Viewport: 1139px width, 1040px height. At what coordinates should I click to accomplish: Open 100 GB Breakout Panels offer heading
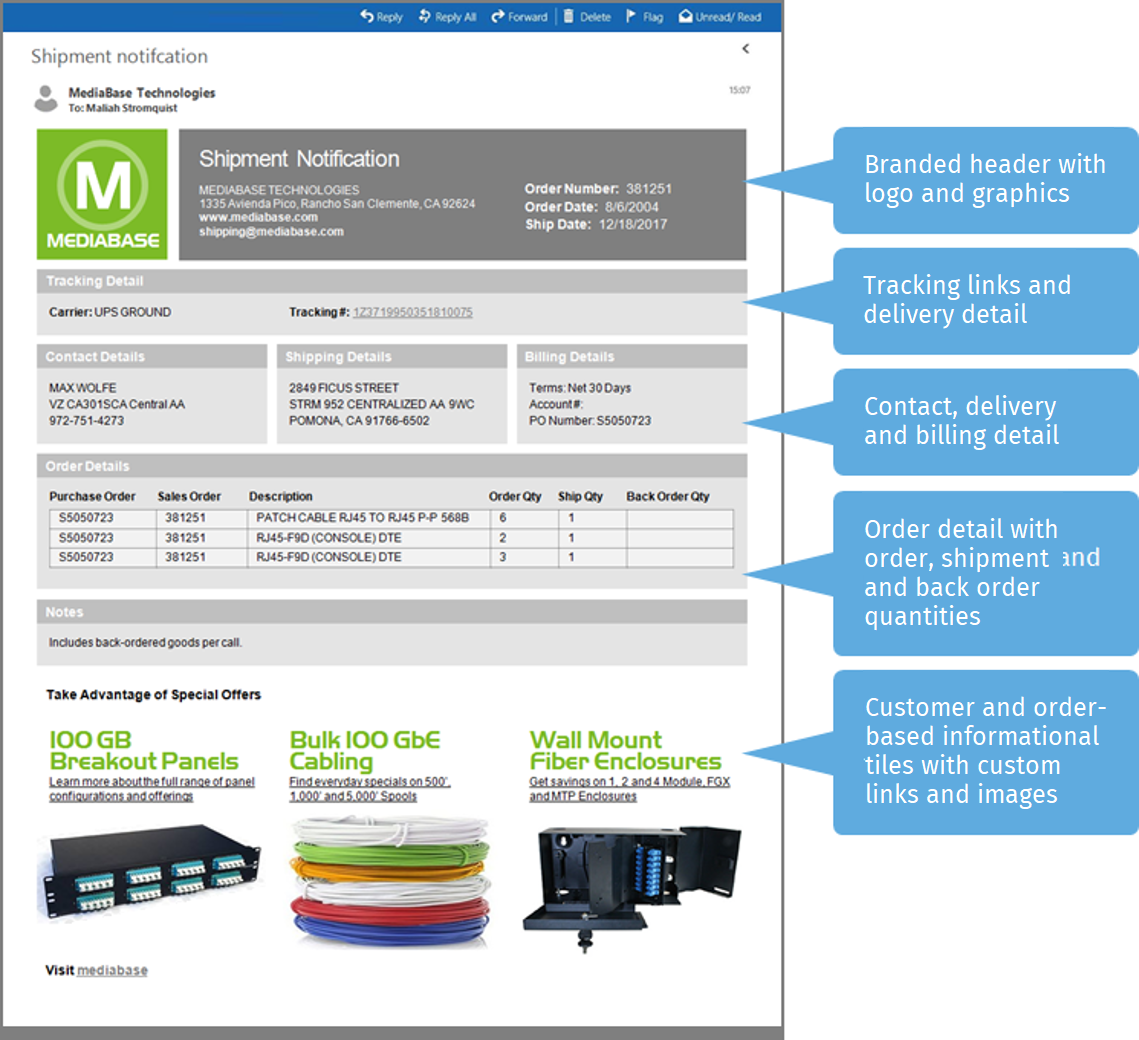144,750
